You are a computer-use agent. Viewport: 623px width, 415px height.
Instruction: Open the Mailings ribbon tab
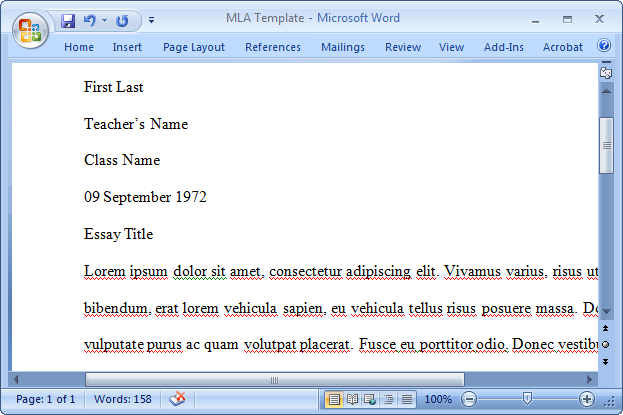point(343,47)
